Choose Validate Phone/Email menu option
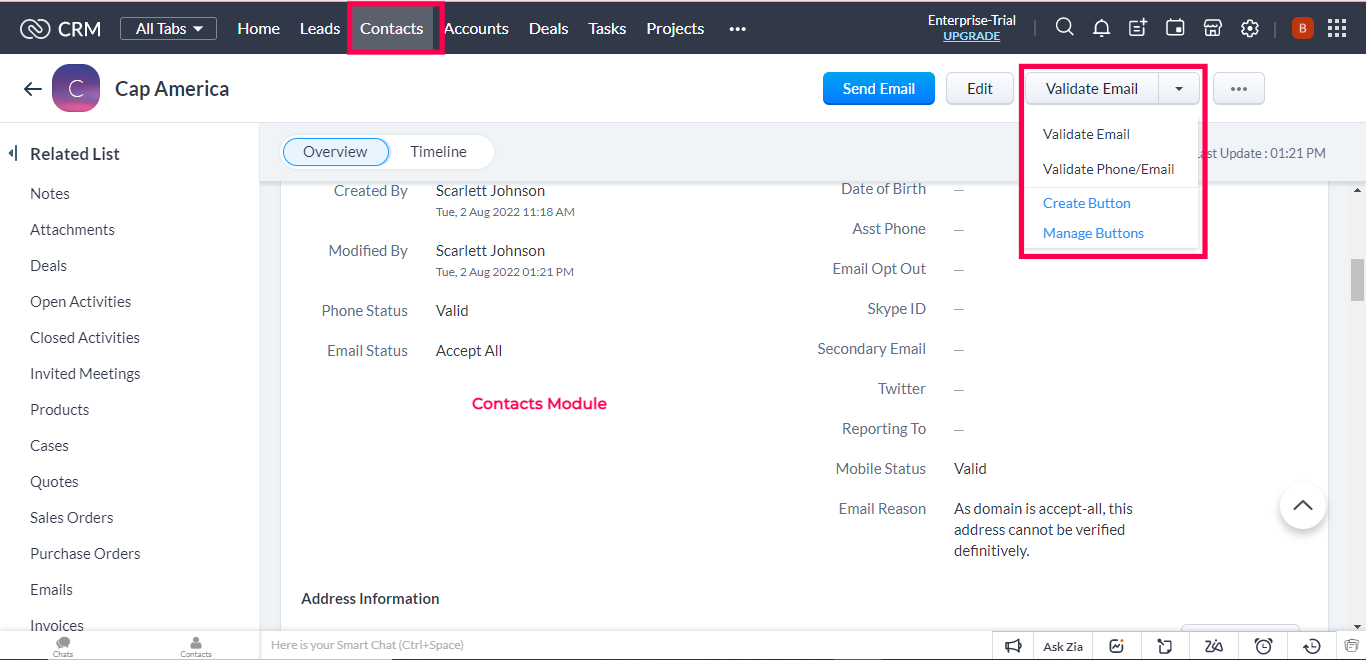1366x660 pixels. [1108, 169]
